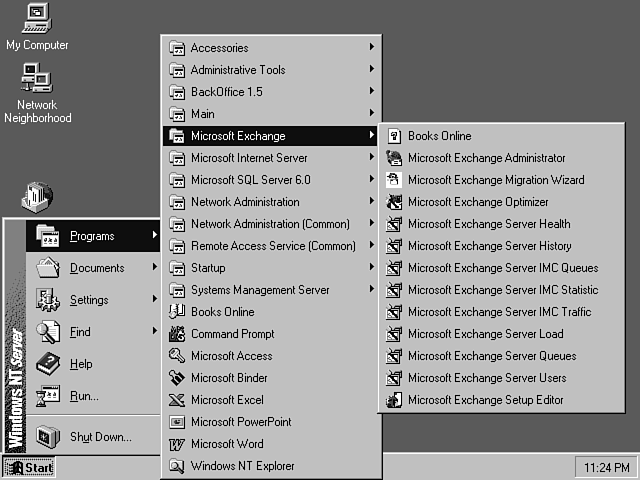Click the Microsoft Exchange Administrator icon
This screenshot has width=640, height=480.
click(x=393, y=158)
